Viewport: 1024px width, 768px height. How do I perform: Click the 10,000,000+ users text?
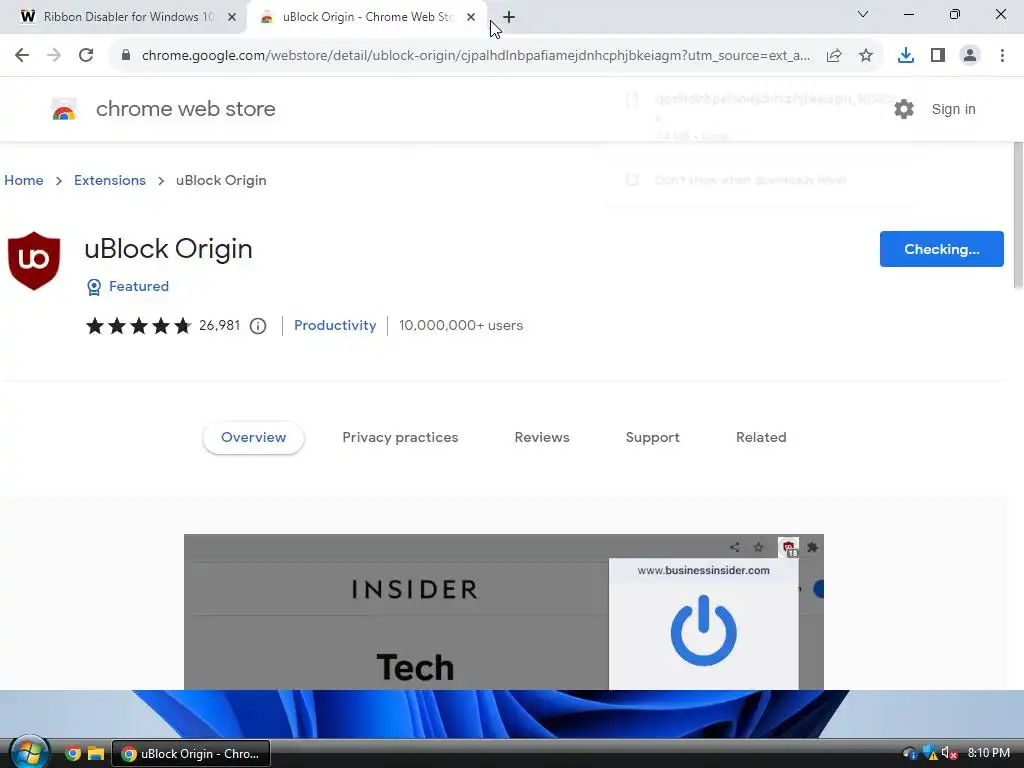tap(461, 325)
